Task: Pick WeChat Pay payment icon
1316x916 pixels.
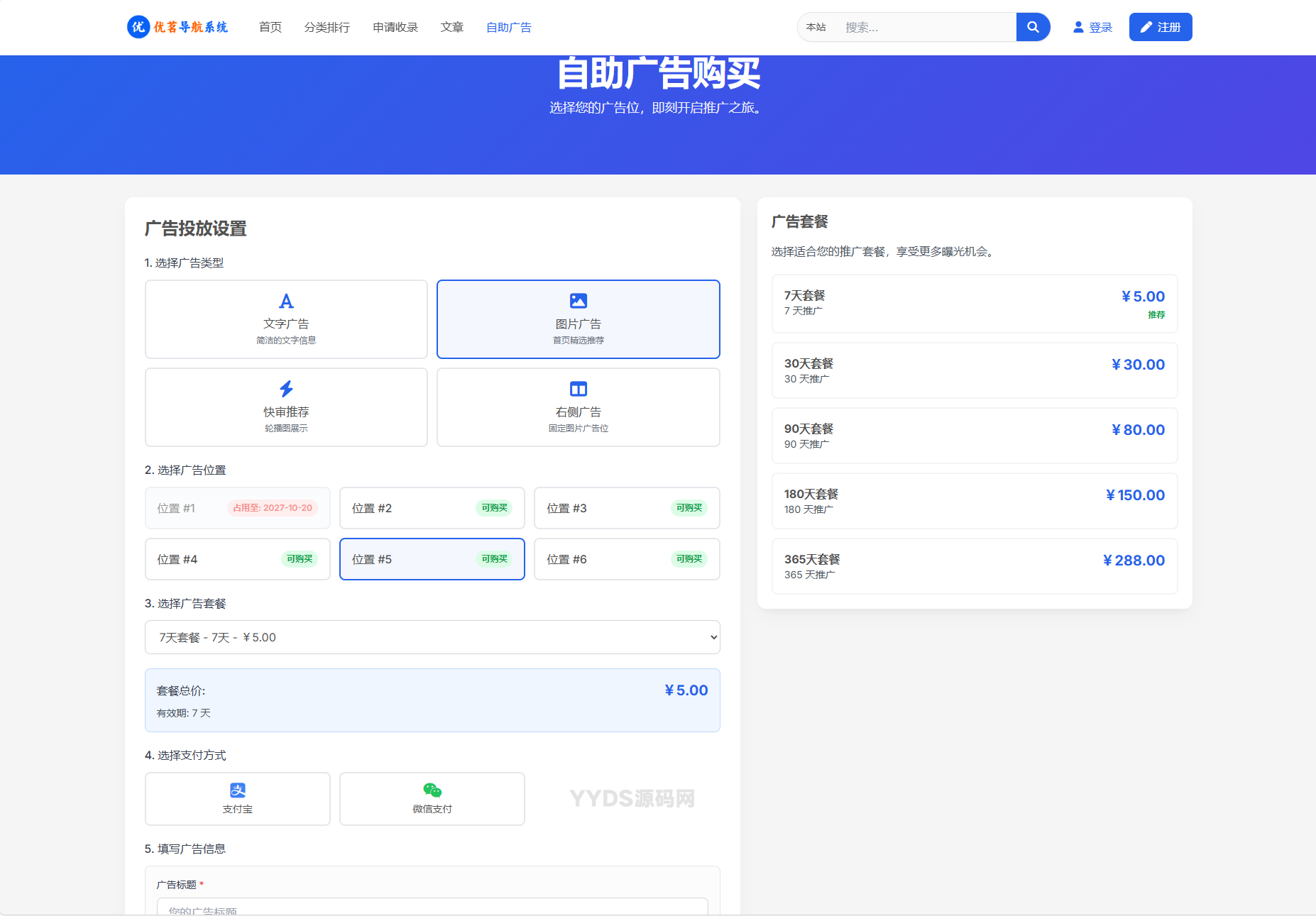Action: tap(432, 790)
